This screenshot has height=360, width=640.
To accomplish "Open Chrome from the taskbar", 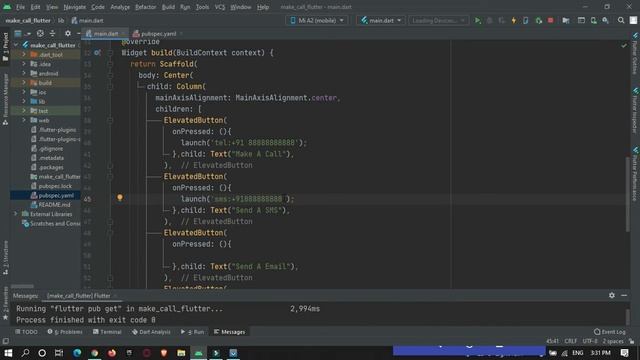I will tap(95, 353).
